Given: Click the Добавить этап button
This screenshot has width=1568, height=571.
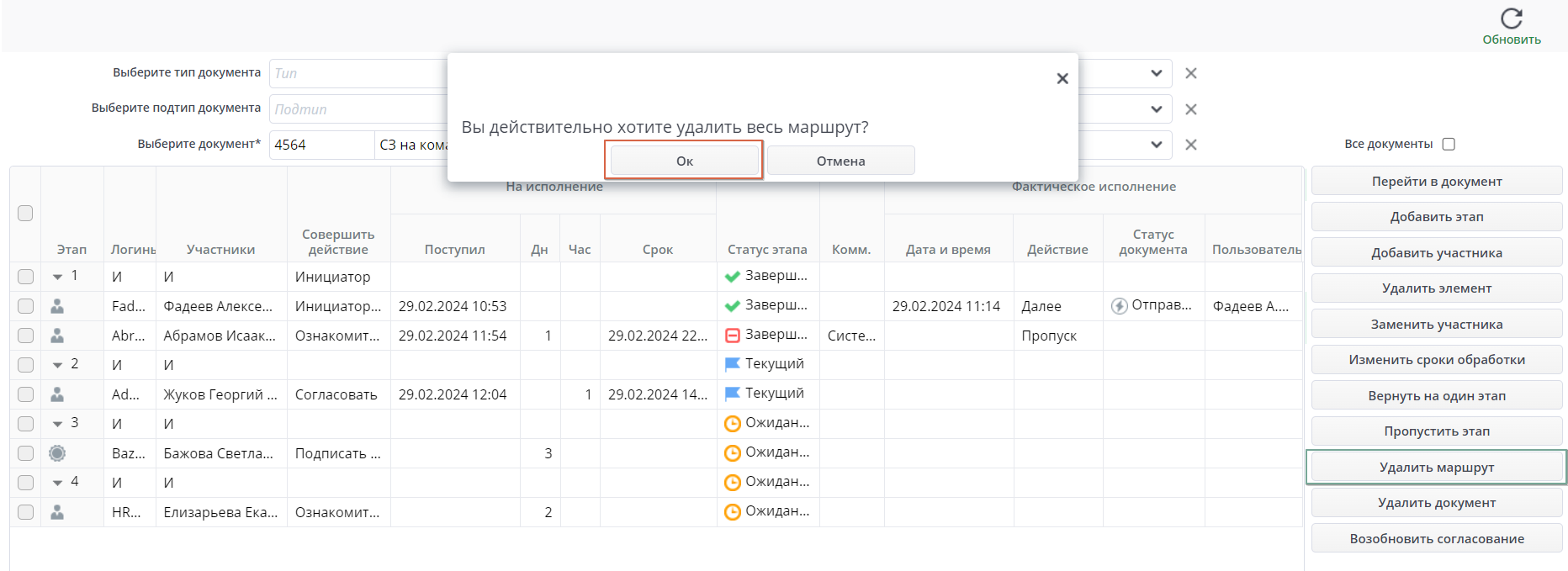Looking at the screenshot, I should (x=1436, y=217).
